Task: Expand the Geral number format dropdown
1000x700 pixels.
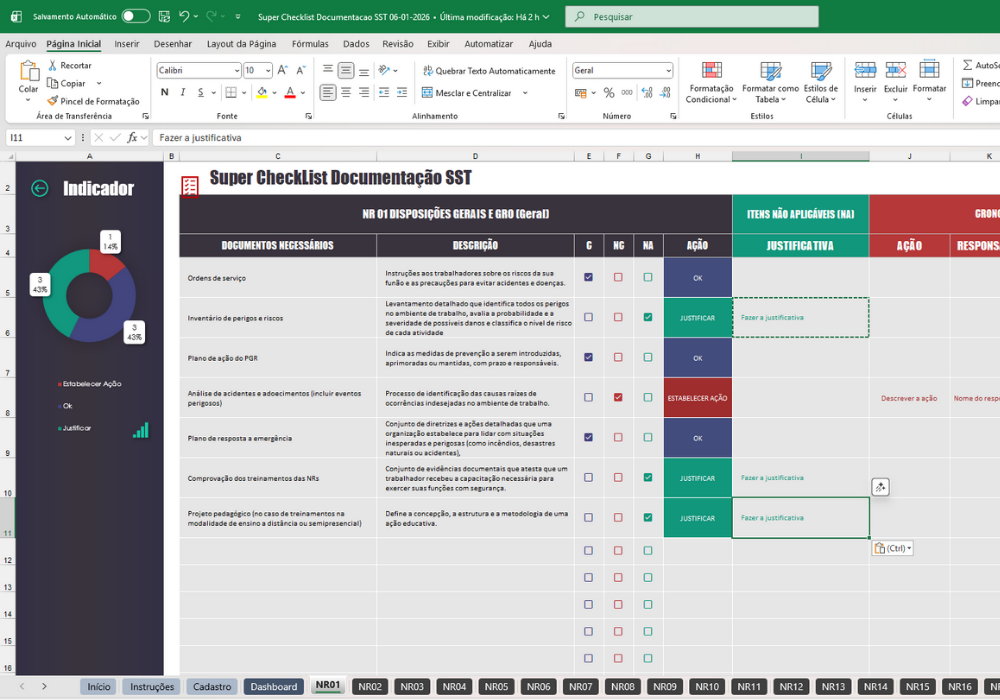Action: [x=668, y=71]
